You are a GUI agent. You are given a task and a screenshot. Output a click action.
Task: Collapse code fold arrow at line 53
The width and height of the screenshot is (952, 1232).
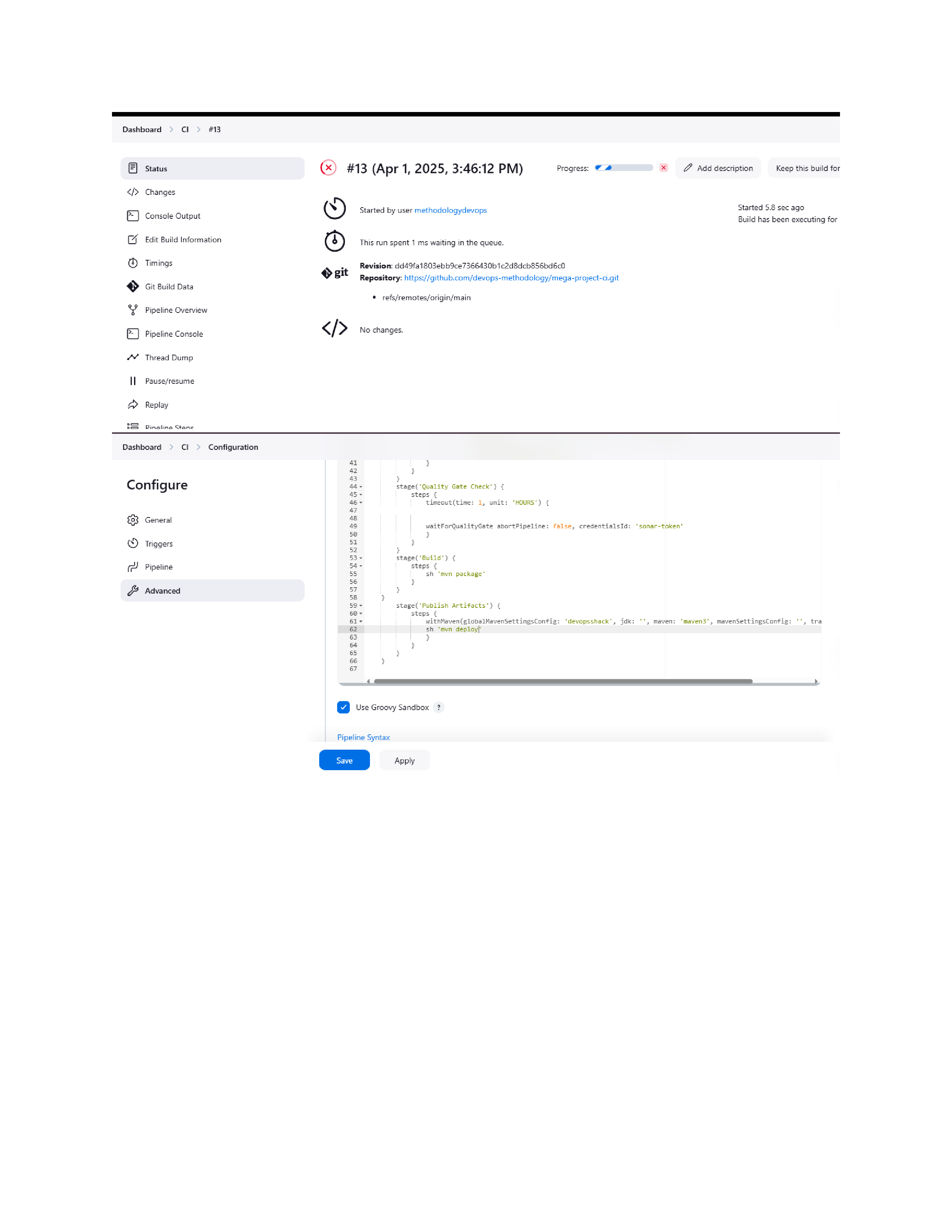tap(361, 559)
